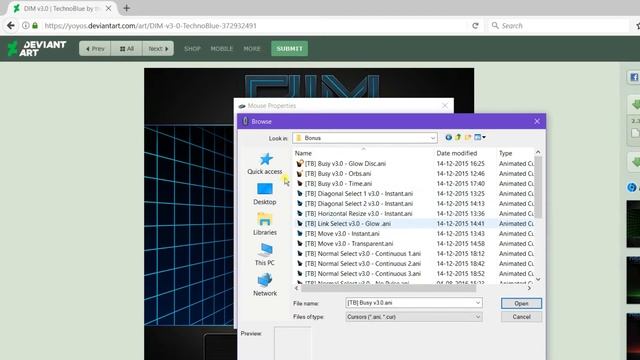
Task: Click the file list scroll up arrow
Action: coord(538,152)
